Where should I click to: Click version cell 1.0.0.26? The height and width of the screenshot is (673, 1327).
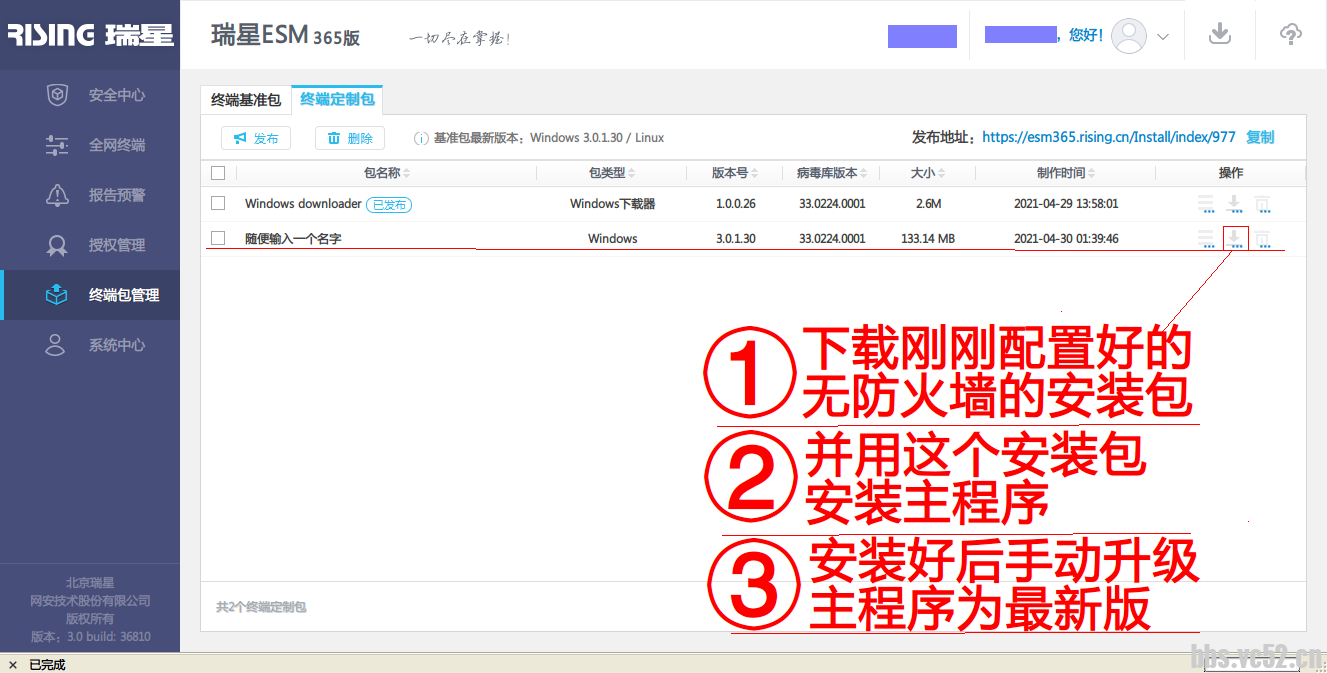coord(735,204)
